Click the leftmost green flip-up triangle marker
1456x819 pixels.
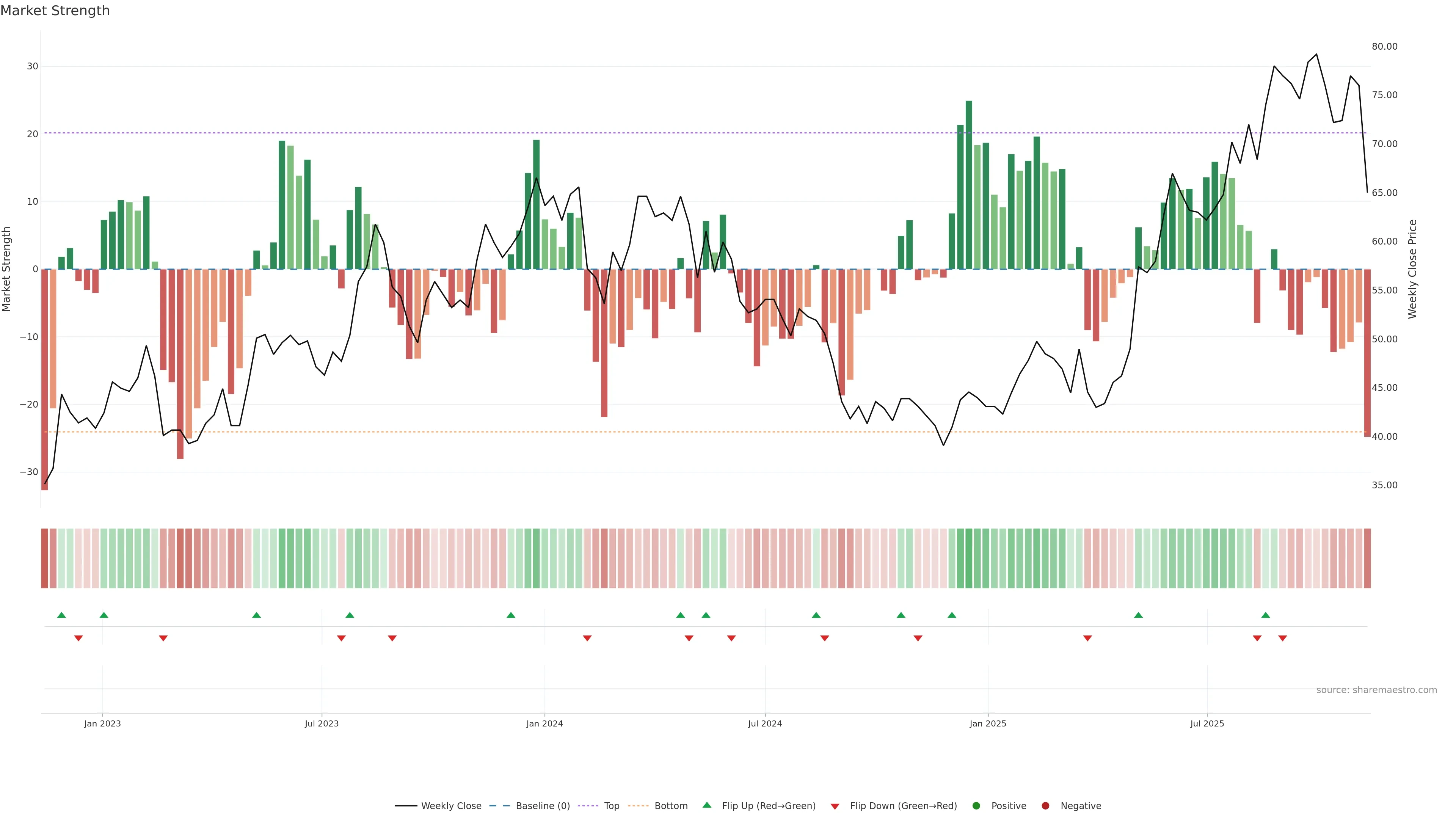point(61,615)
